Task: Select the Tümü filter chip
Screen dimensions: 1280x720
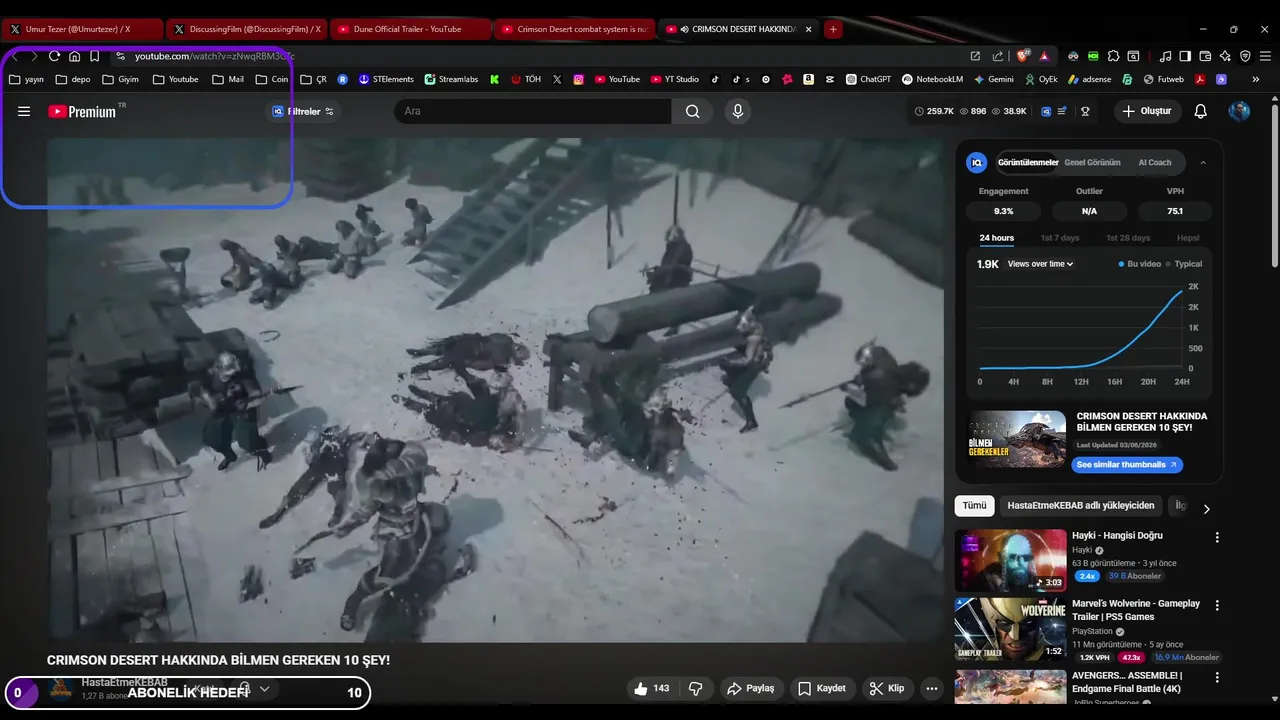Action: coord(974,505)
